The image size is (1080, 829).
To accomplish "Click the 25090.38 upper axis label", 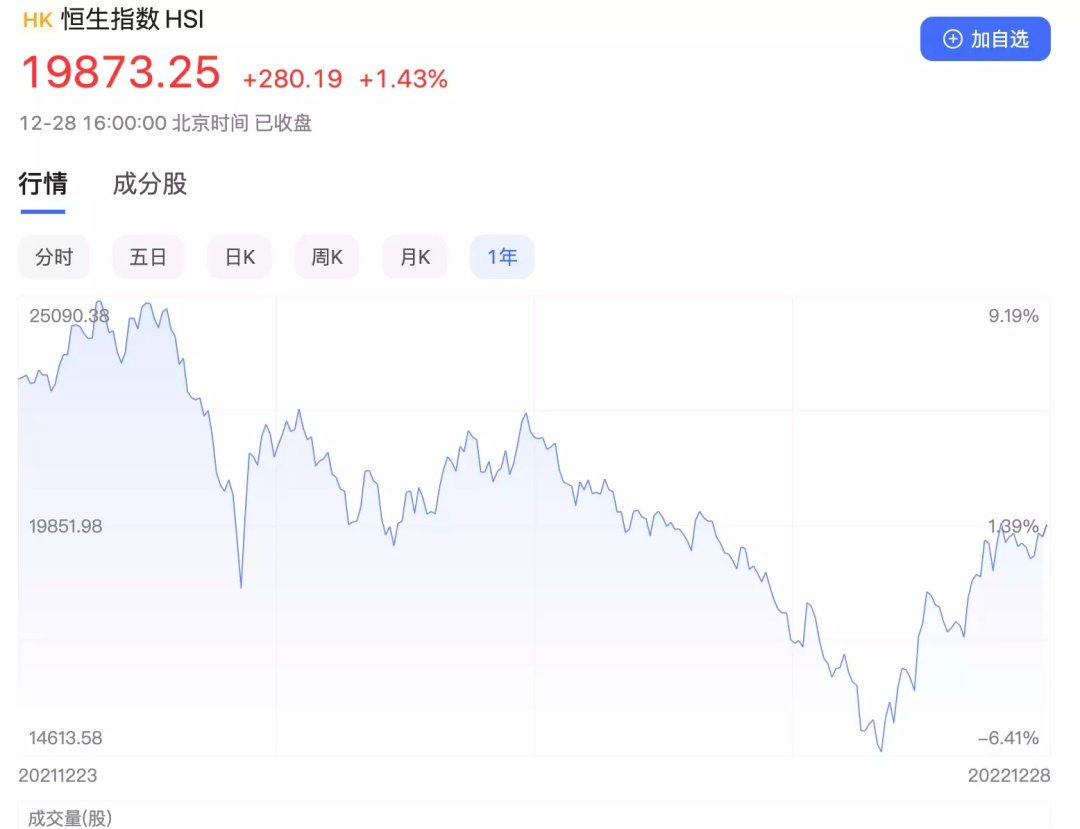I will 69,316.
